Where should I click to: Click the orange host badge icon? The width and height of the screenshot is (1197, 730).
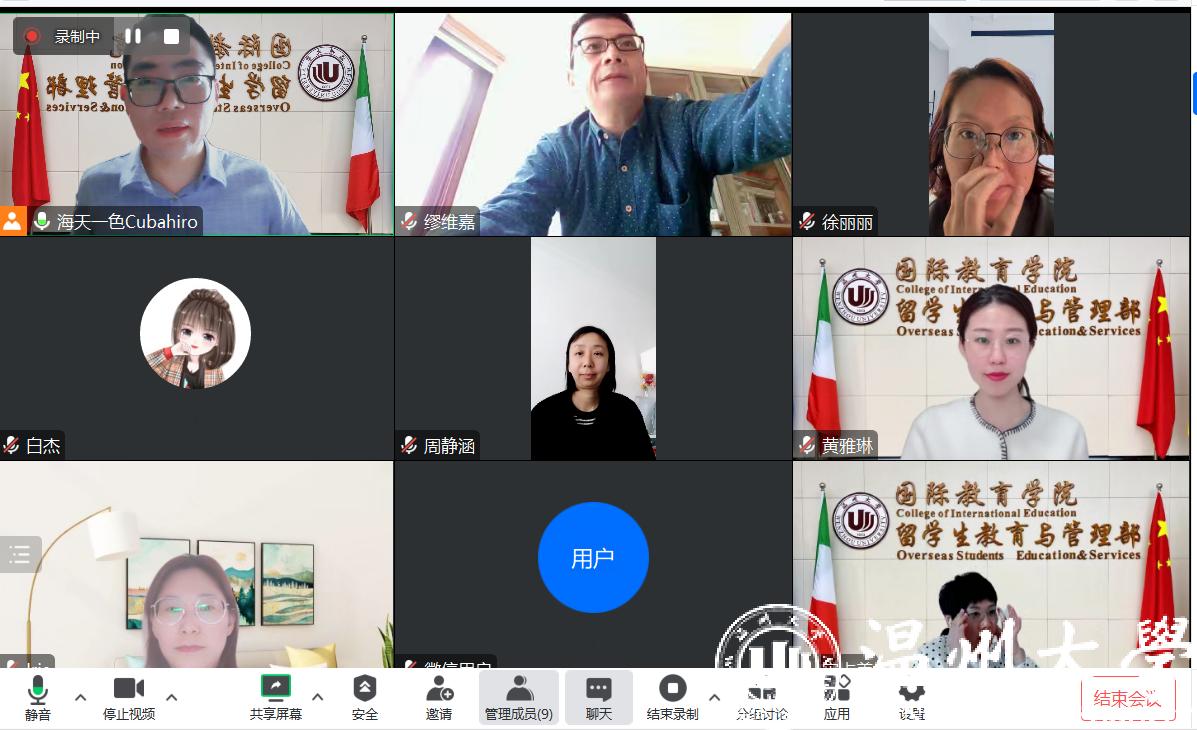point(13,221)
